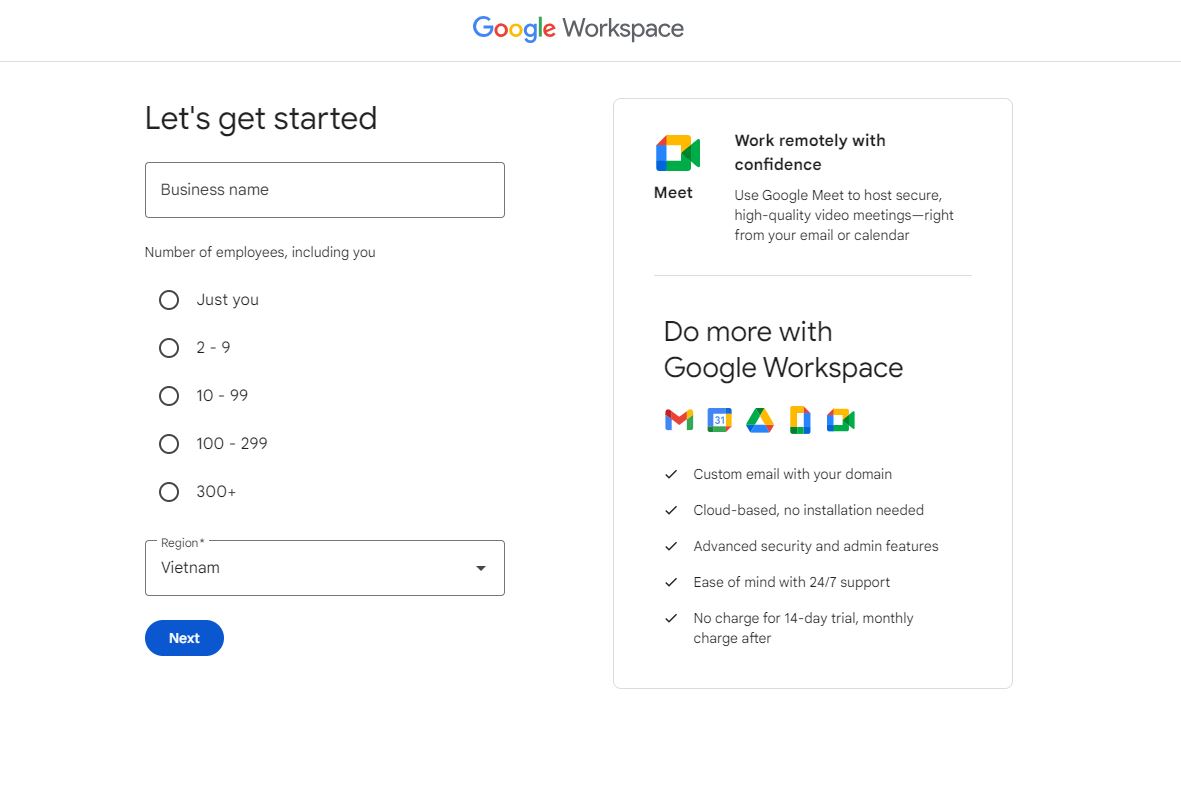This screenshot has width=1181, height=792.
Task: Focus the Business name input field
Action: tap(324, 190)
